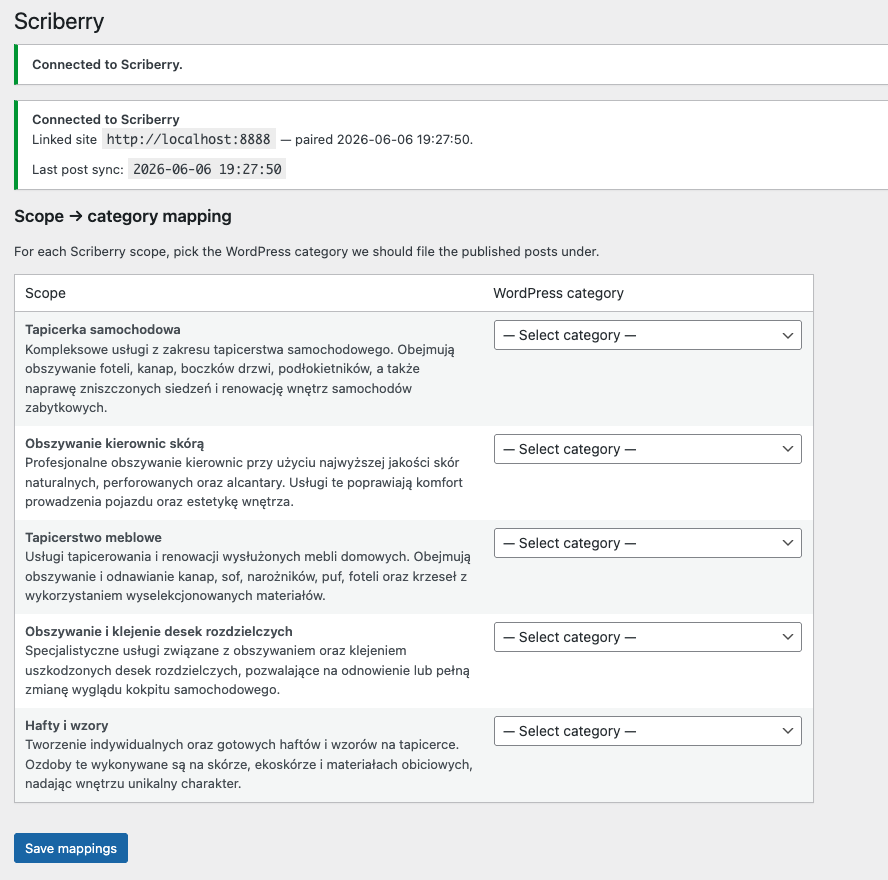
Task: Open category dropdown for Obszywanie i klejenie desek rozdzielczych
Action: coord(647,637)
